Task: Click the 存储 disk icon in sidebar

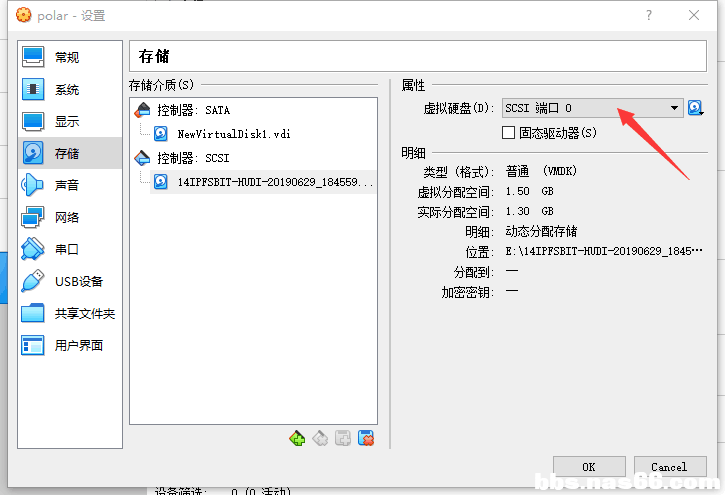Action: coord(32,153)
